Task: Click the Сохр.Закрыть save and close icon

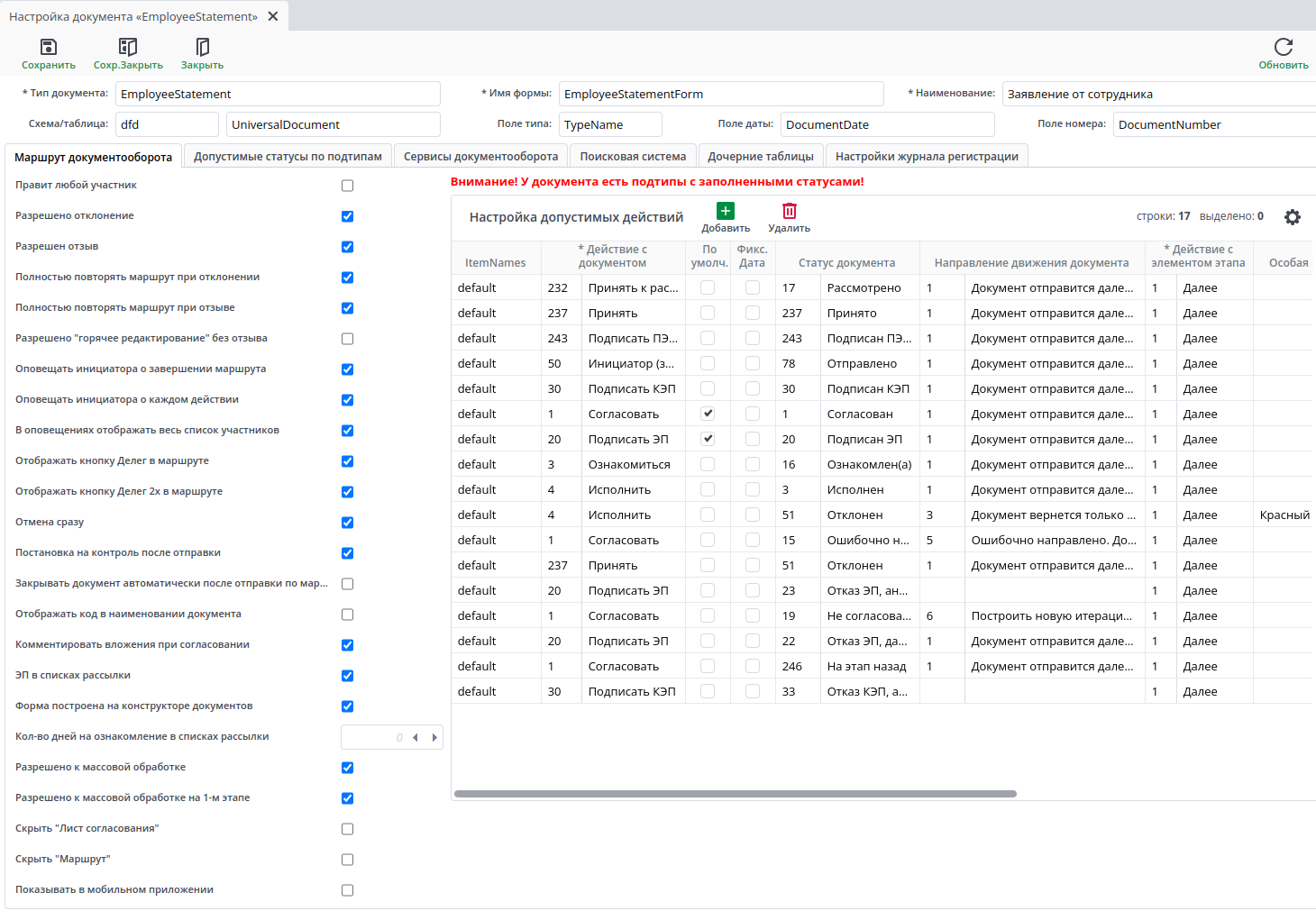Action: tap(128, 47)
